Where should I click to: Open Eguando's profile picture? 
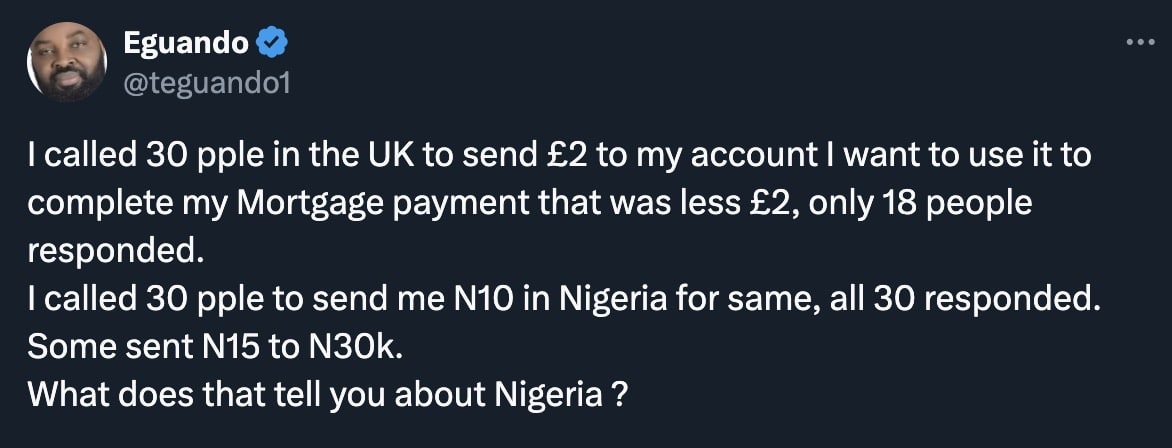pos(68,61)
